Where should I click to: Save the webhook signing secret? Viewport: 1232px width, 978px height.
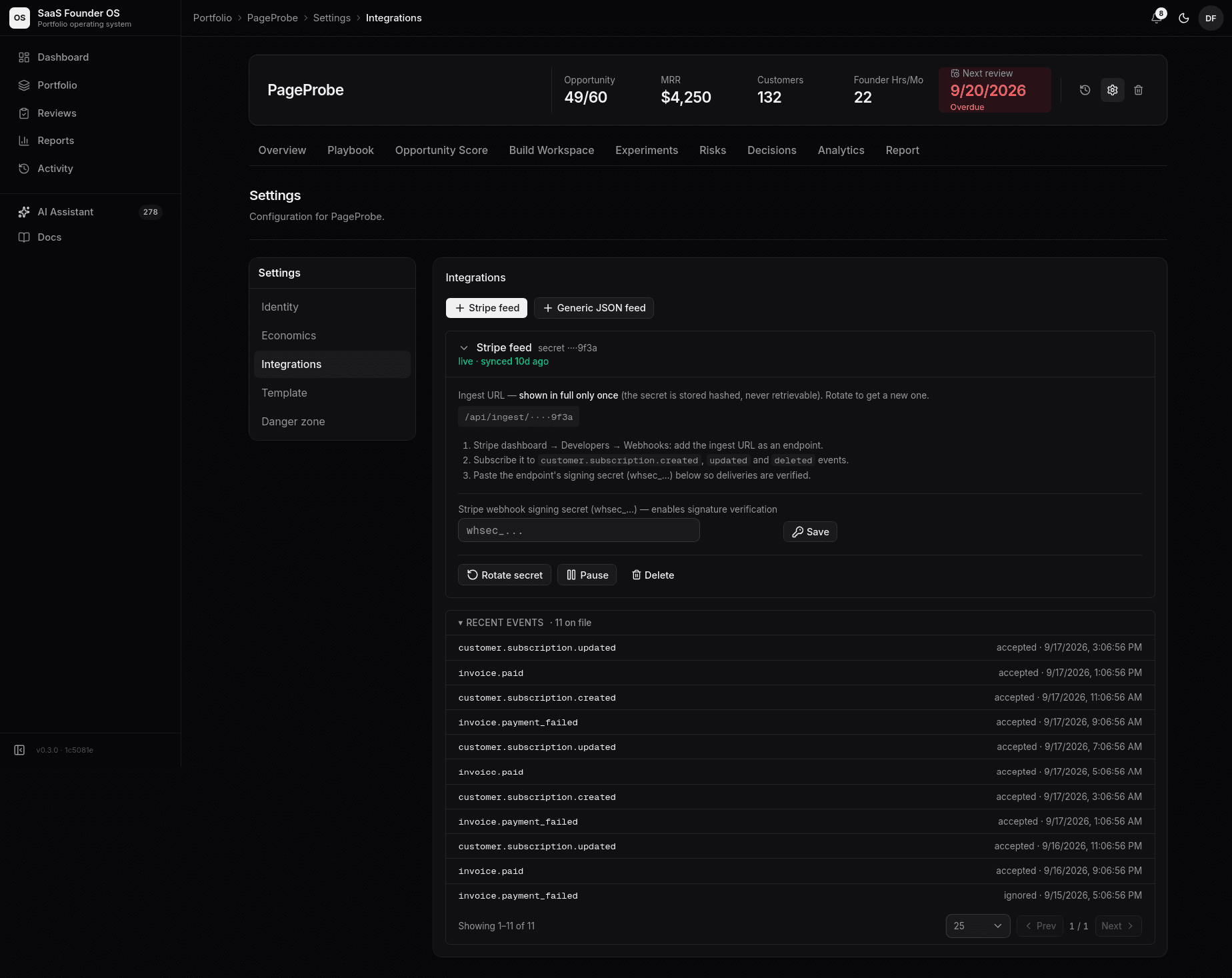tap(810, 532)
